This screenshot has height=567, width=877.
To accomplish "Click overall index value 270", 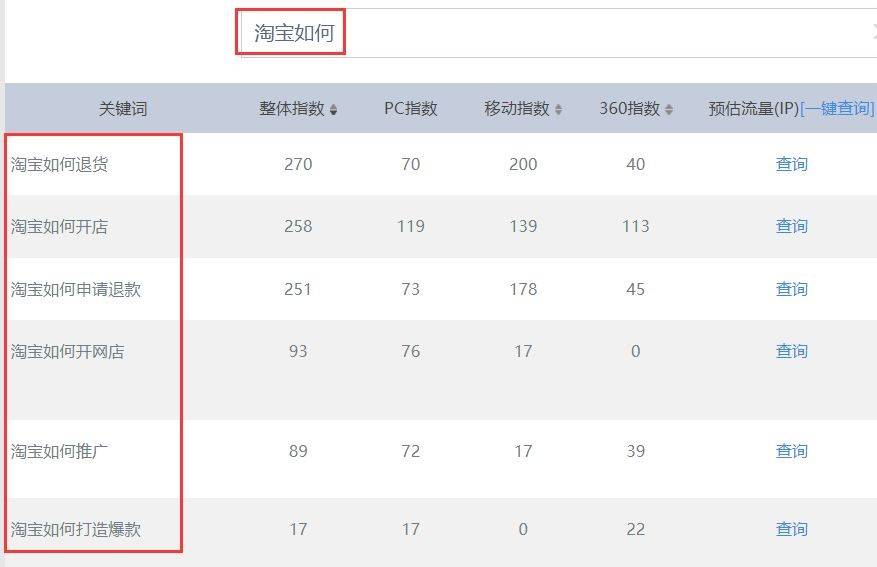I will point(298,164).
